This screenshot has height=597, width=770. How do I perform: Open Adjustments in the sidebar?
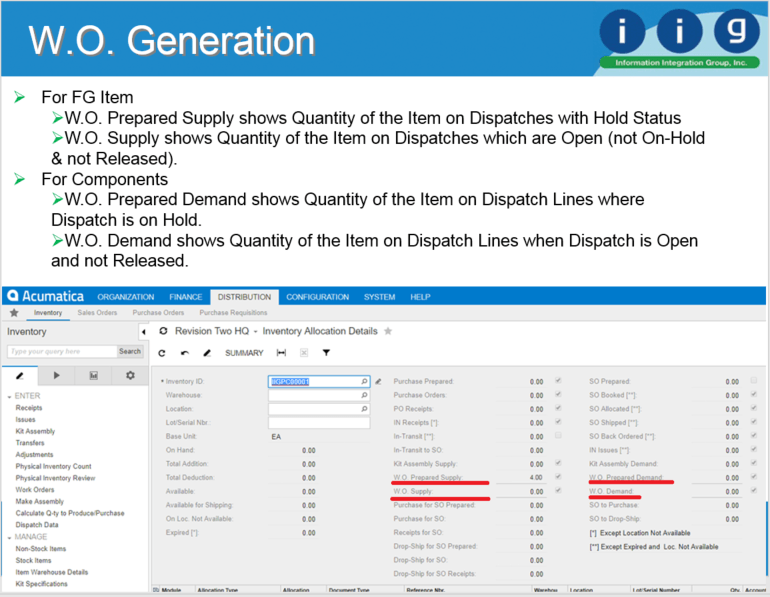[34, 455]
